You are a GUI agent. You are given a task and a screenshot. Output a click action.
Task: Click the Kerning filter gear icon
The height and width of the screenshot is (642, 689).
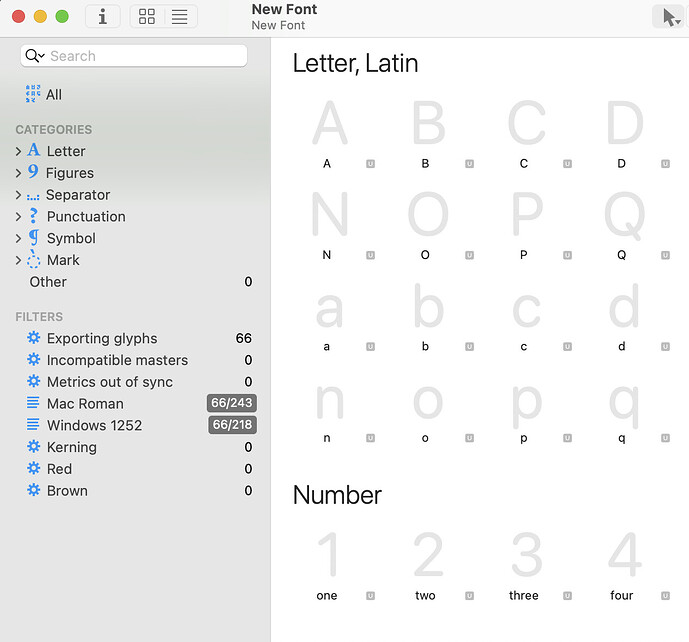point(34,447)
